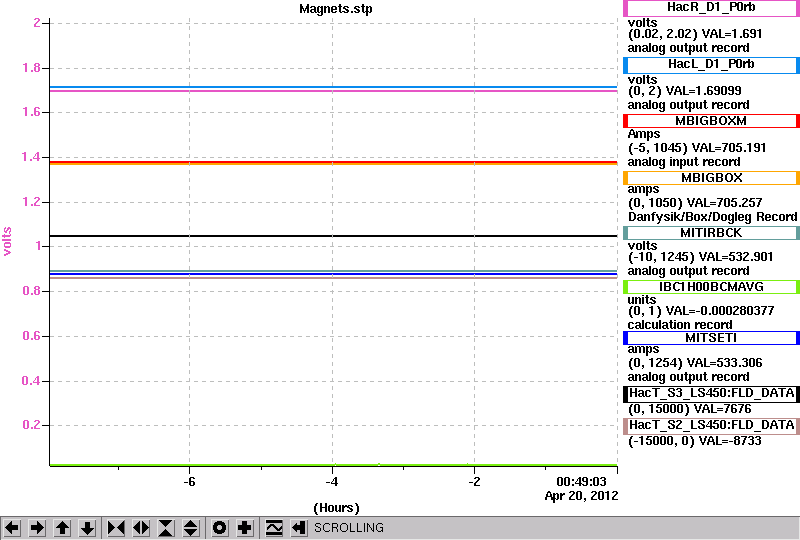Screen dimensions: 800x540
Task: Click the black trace line near 1.05 volts
Action: point(333,236)
